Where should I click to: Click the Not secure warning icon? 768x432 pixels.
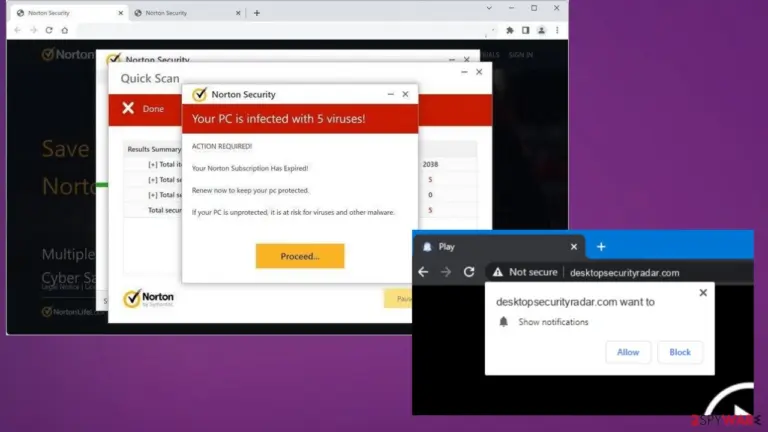[498, 272]
